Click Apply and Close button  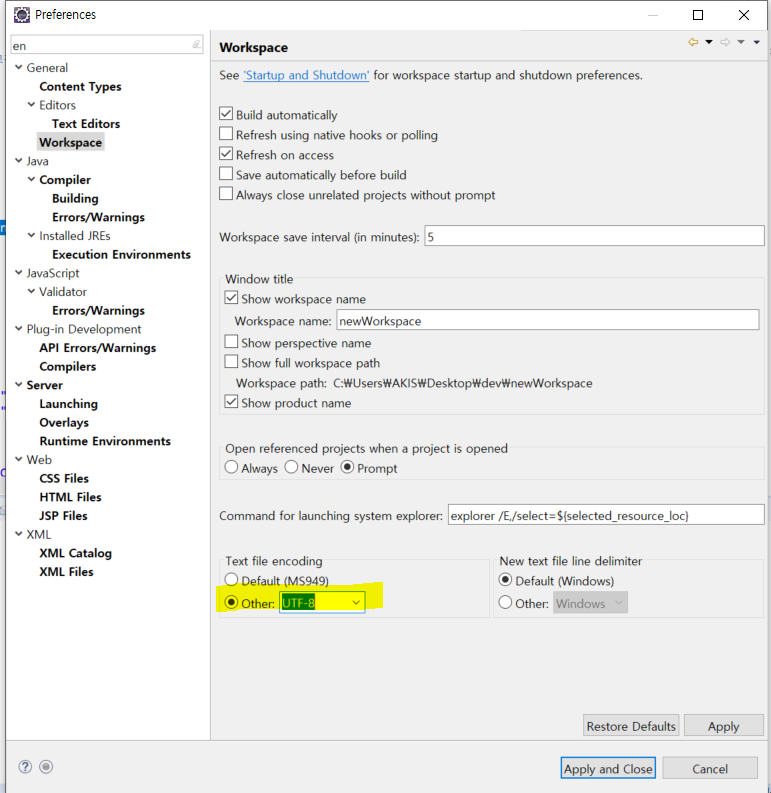[x=608, y=768]
